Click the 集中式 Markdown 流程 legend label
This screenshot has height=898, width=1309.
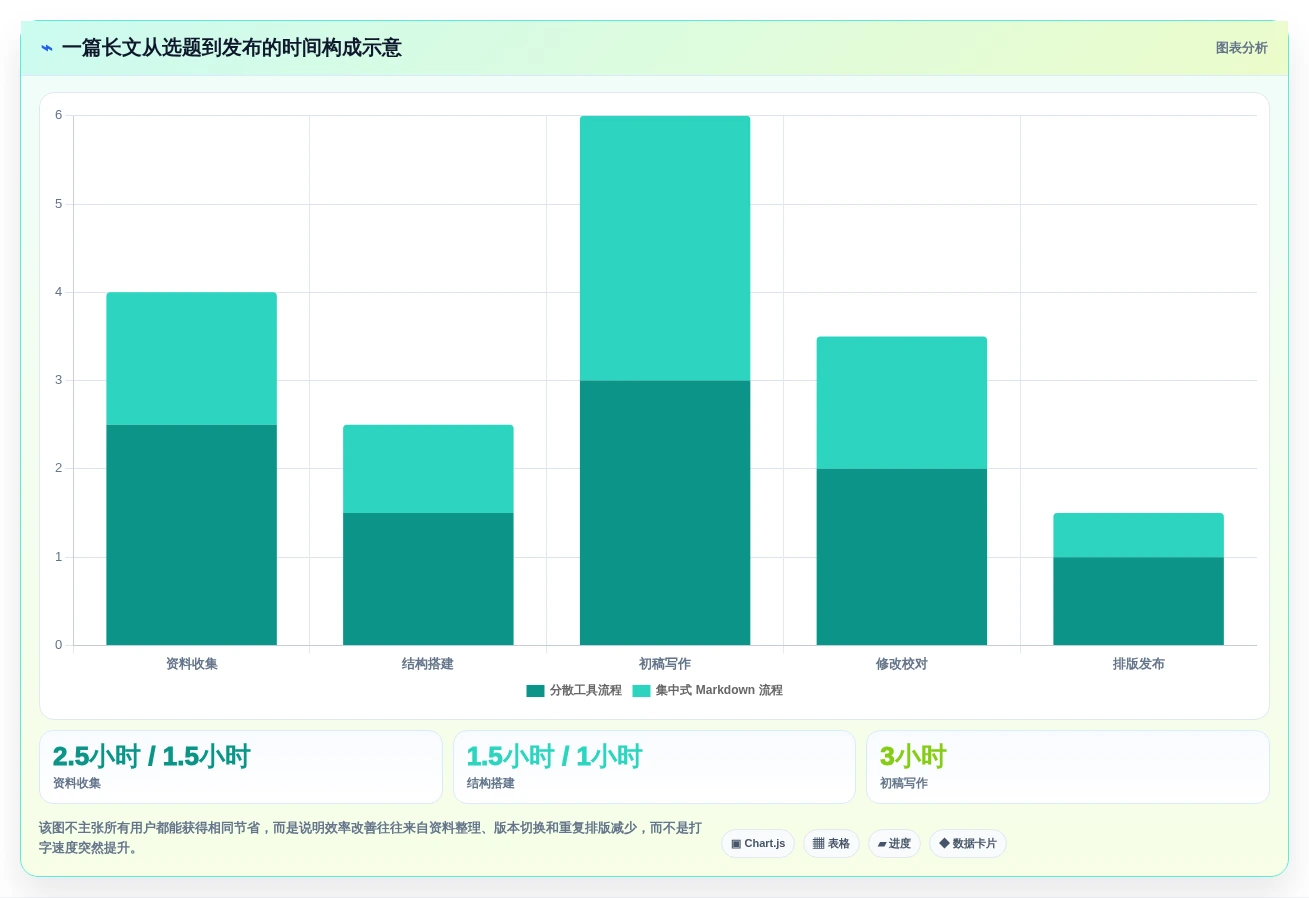[719, 691]
